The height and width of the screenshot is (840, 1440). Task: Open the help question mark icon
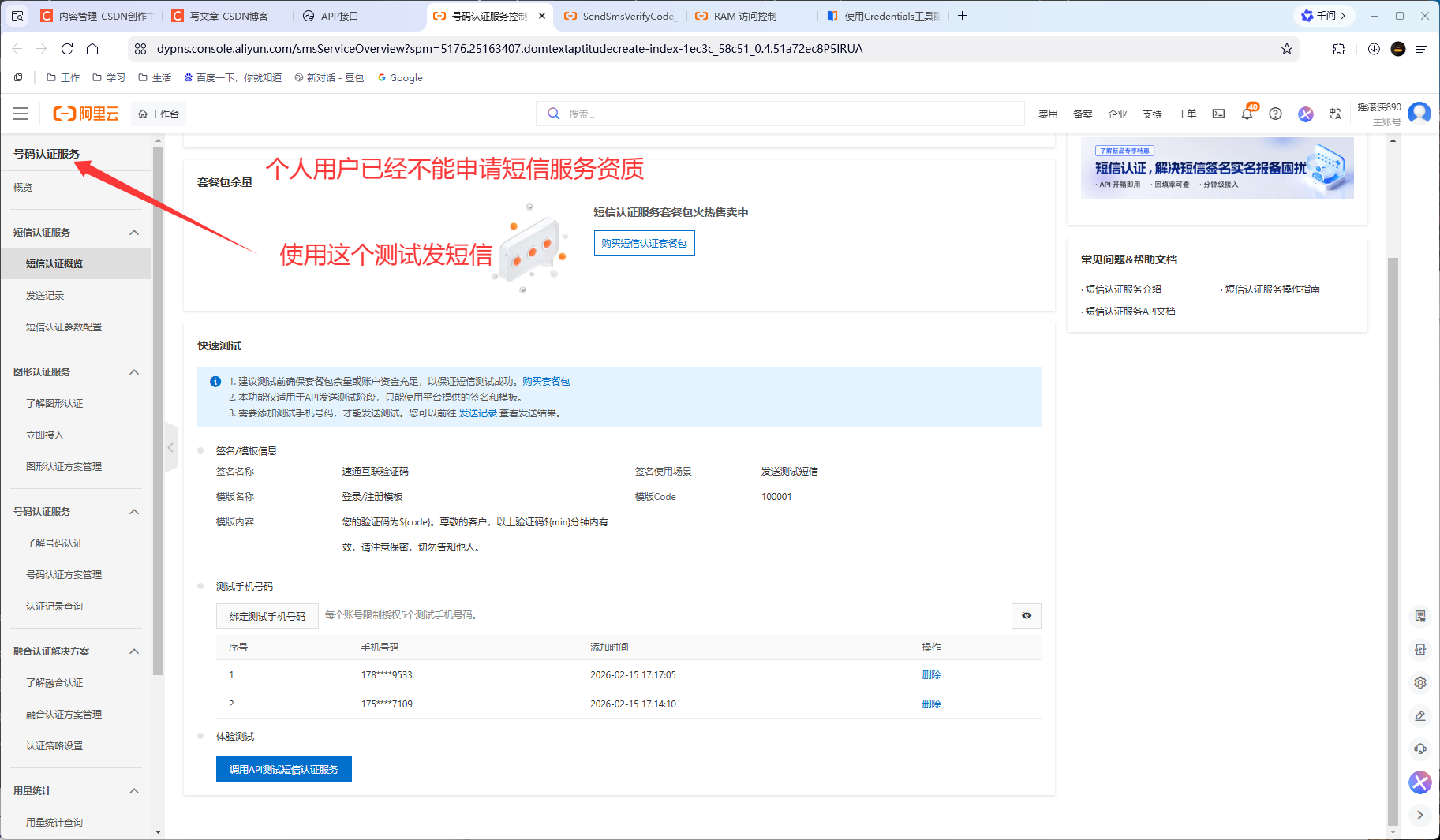[x=1275, y=114]
